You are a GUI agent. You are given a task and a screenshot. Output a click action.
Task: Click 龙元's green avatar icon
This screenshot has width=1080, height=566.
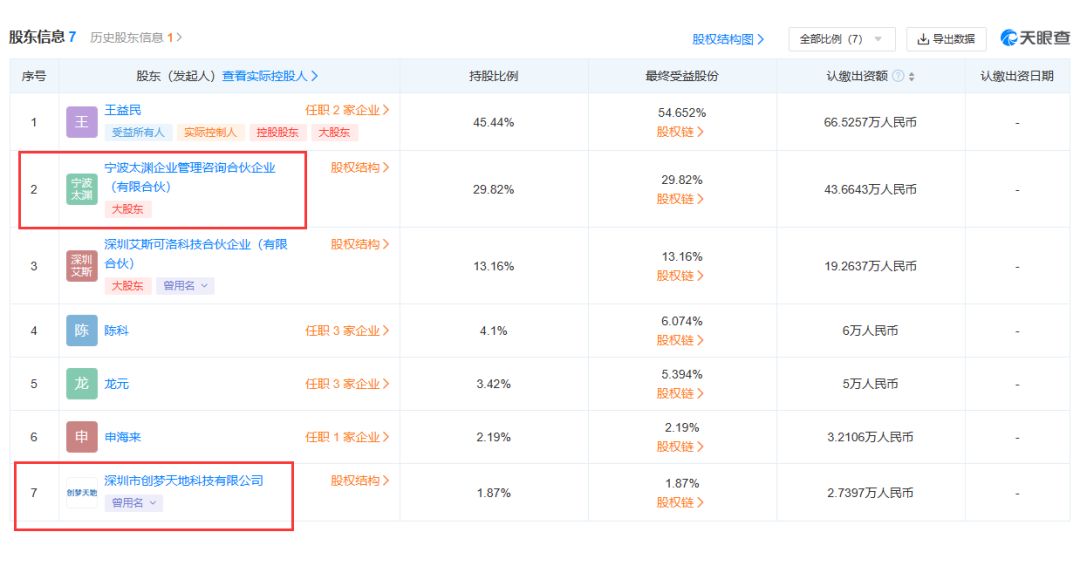point(82,384)
